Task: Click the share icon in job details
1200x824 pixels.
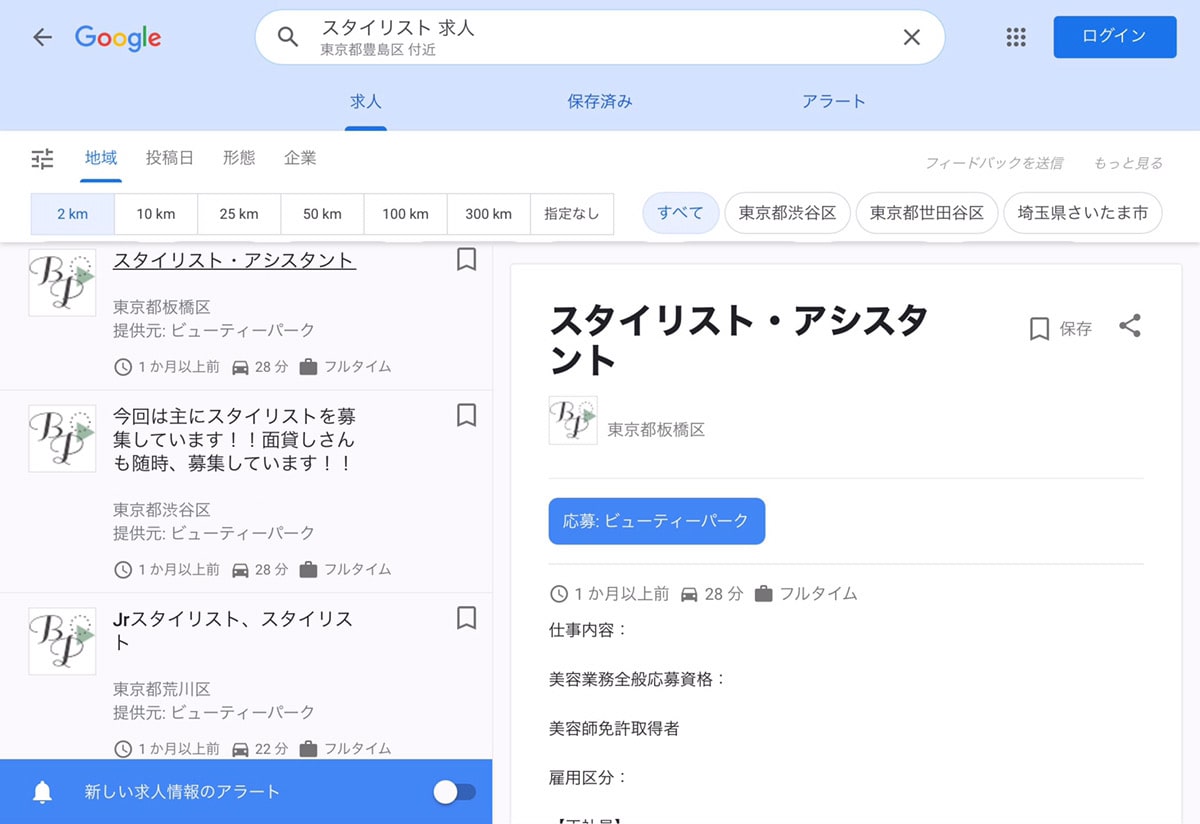Action: (x=1130, y=327)
